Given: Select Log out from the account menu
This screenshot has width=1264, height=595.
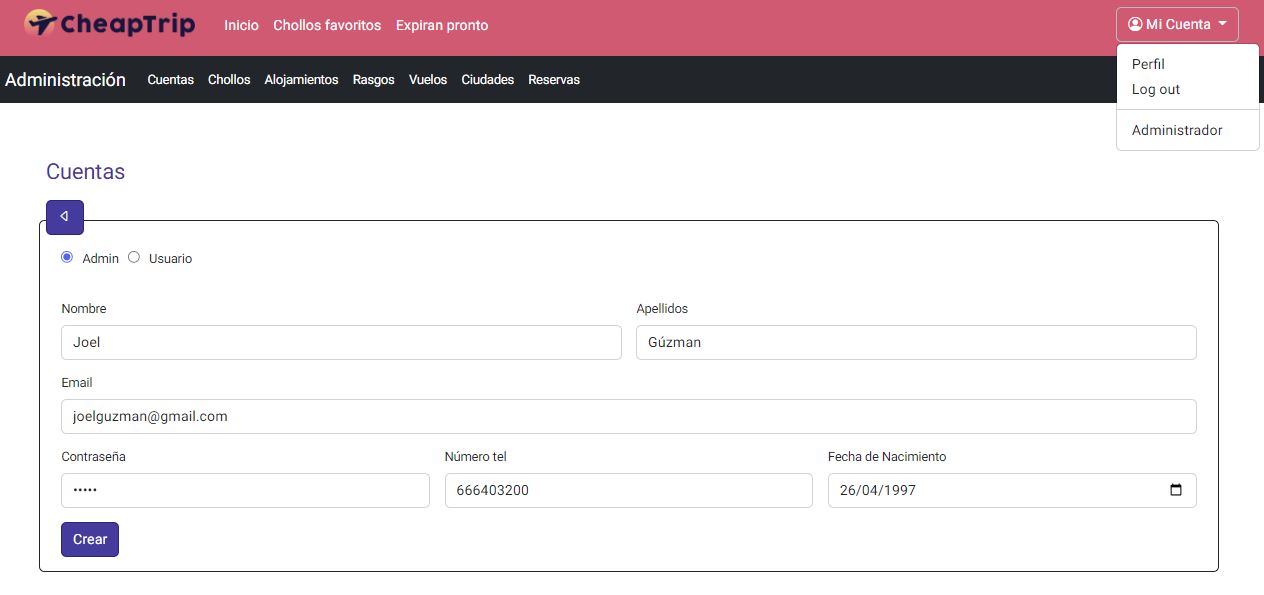Looking at the screenshot, I should tap(1155, 89).
